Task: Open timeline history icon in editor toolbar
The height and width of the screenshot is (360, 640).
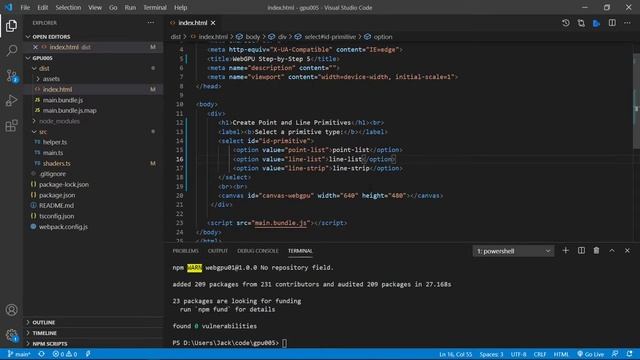Action: (x=565, y=23)
